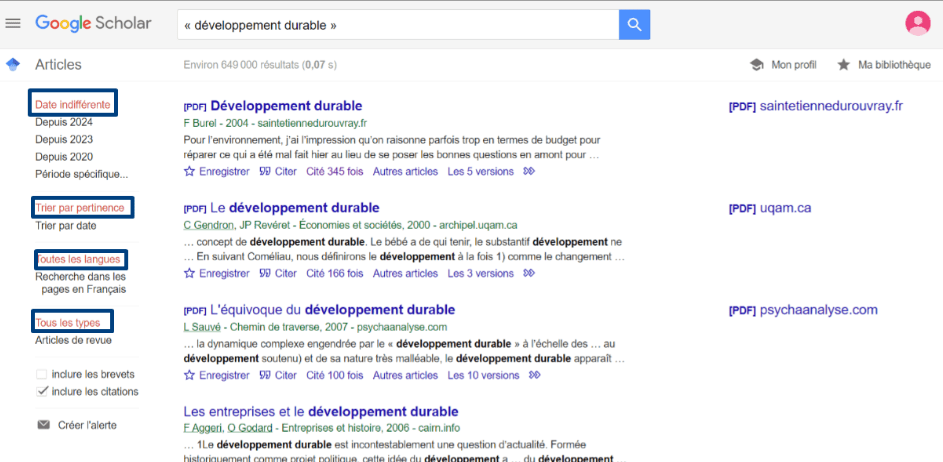Image resolution: width=943 pixels, height=462 pixels.
Task: Enable the inclure les brevets checkbox
Action: click(x=42, y=375)
